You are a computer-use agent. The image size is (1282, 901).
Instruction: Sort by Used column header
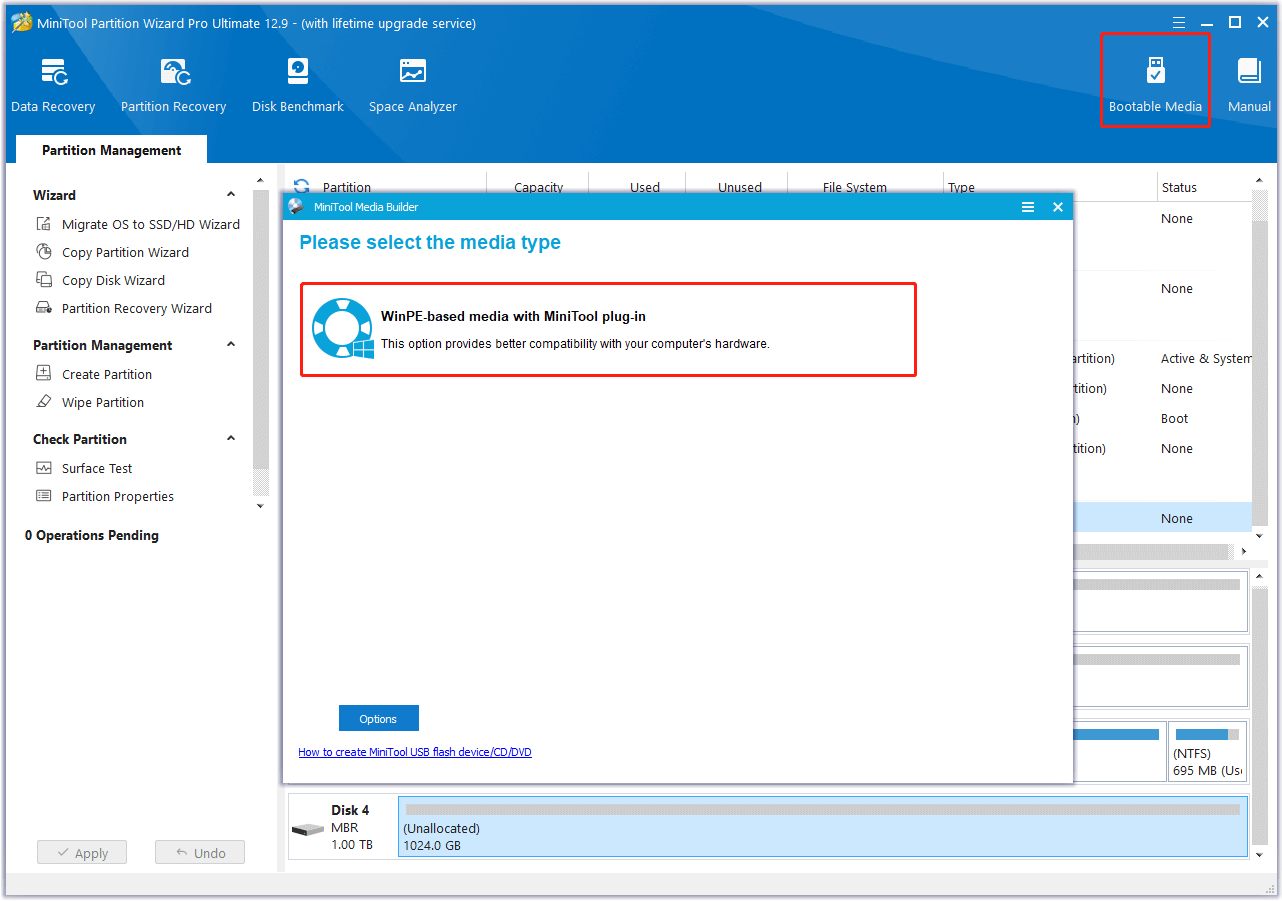(x=645, y=187)
